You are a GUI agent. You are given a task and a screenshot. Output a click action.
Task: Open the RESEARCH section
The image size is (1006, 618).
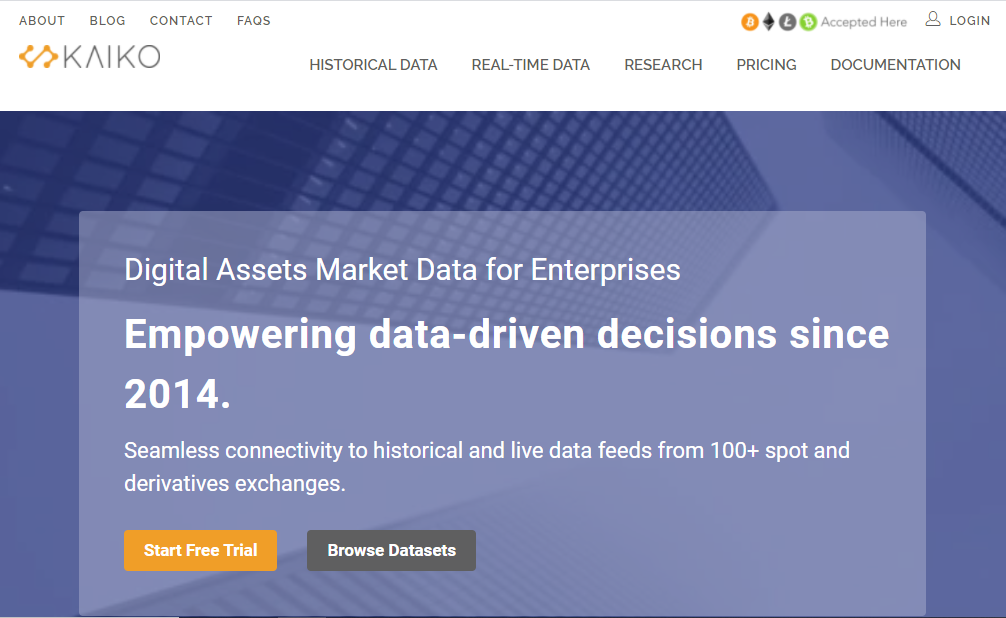click(663, 64)
